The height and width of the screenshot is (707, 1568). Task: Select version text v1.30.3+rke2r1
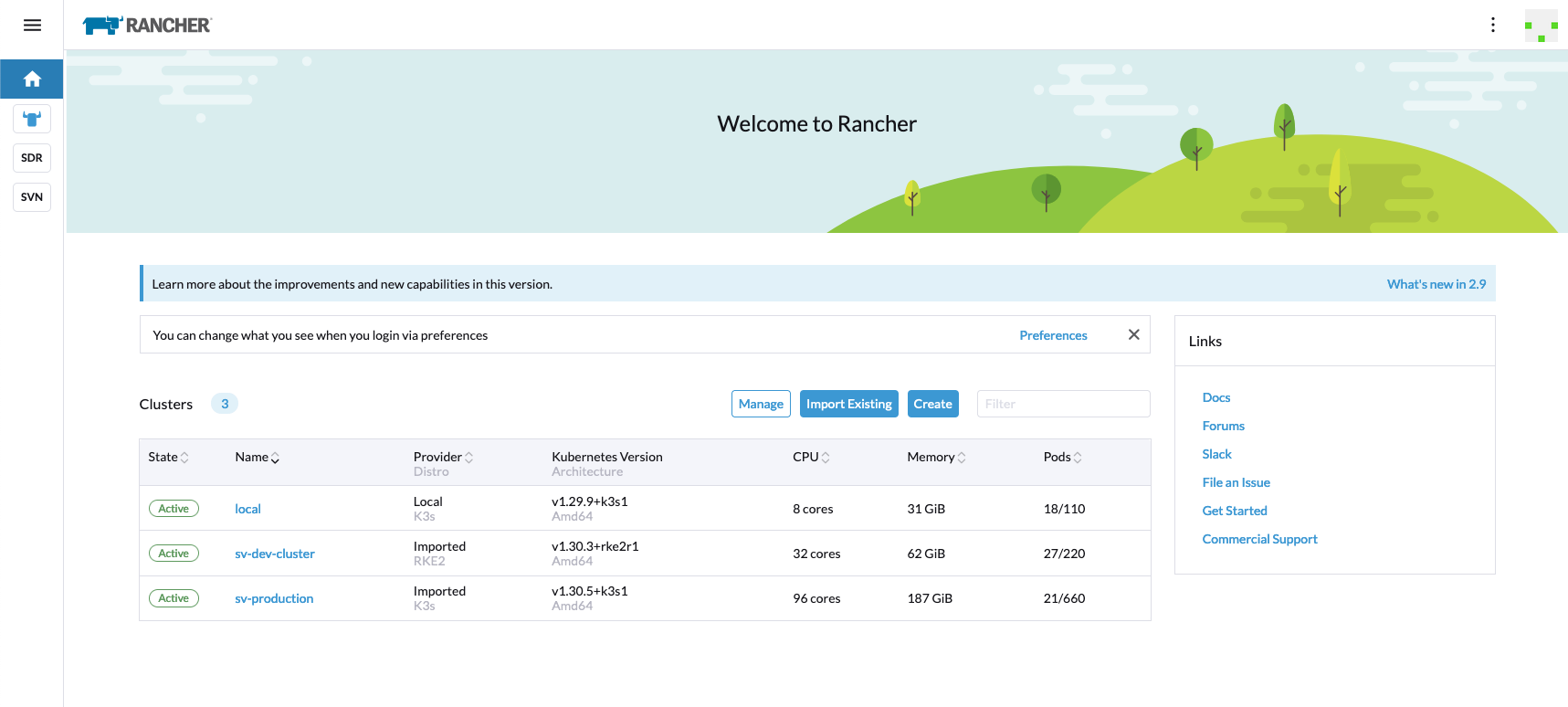point(595,546)
